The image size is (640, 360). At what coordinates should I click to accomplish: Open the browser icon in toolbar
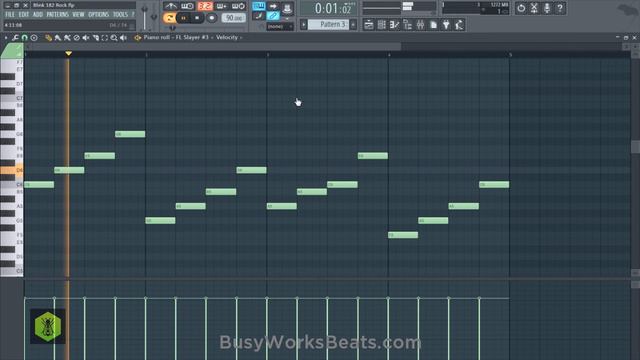pos(407,25)
